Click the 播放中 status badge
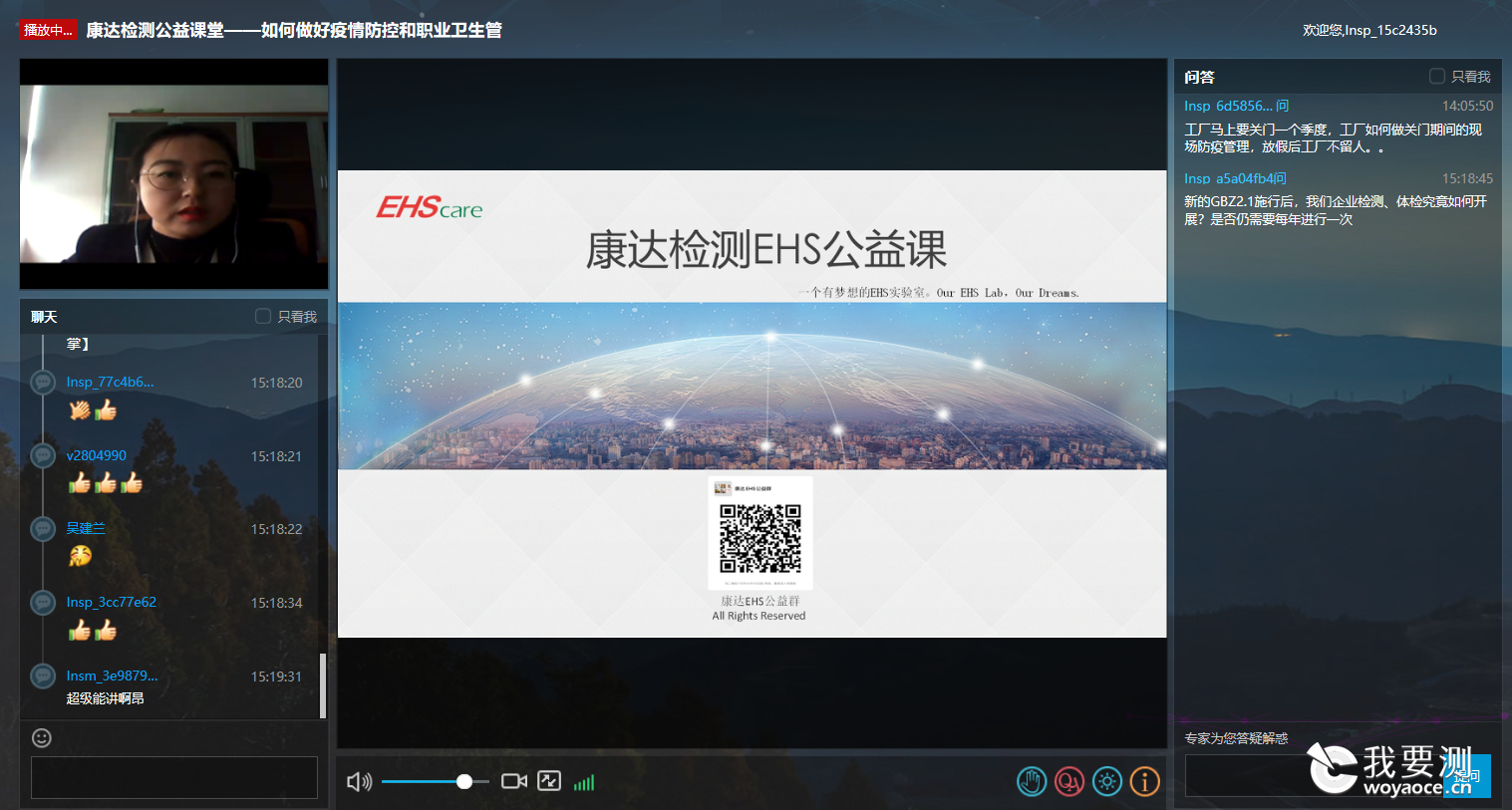This screenshot has width=1512, height=810. click(x=48, y=30)
